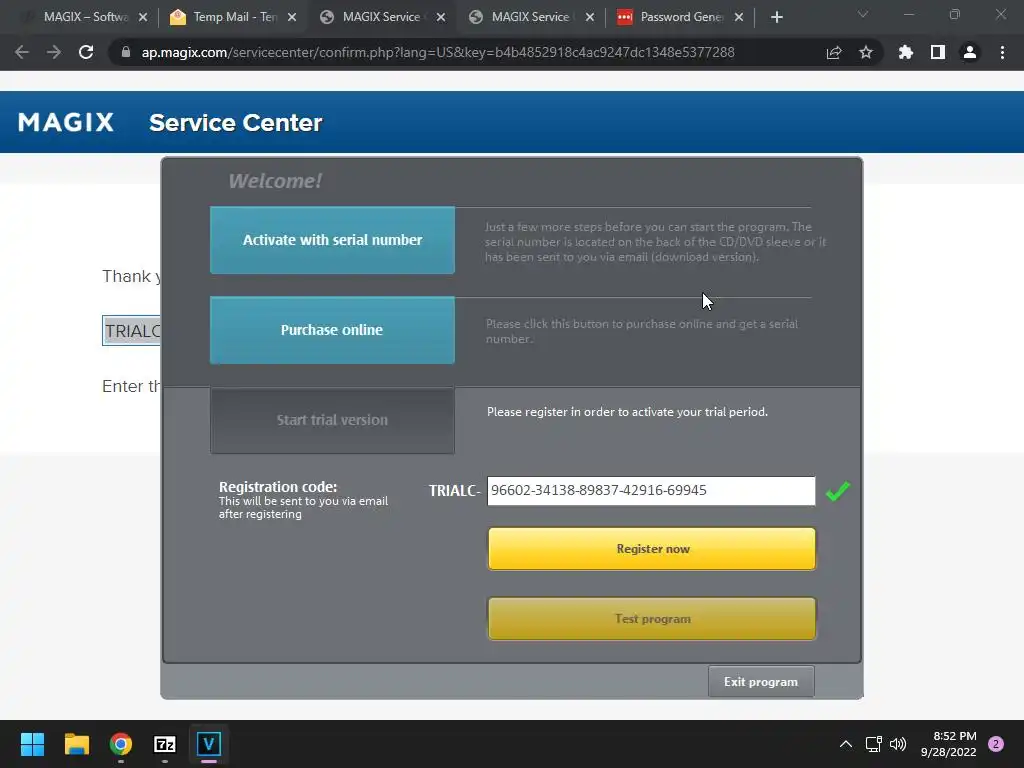Toggle the browser side panel
The height and width of the screenshot is (768, 1024).
point(938,52)
